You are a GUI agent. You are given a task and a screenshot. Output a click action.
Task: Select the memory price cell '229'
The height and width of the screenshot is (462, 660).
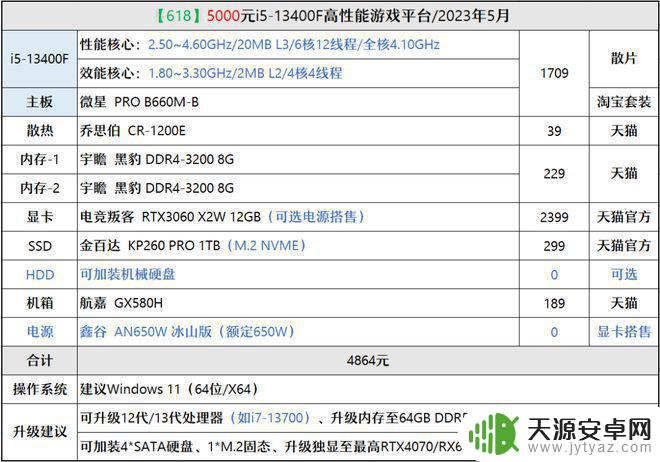point(554,174)
